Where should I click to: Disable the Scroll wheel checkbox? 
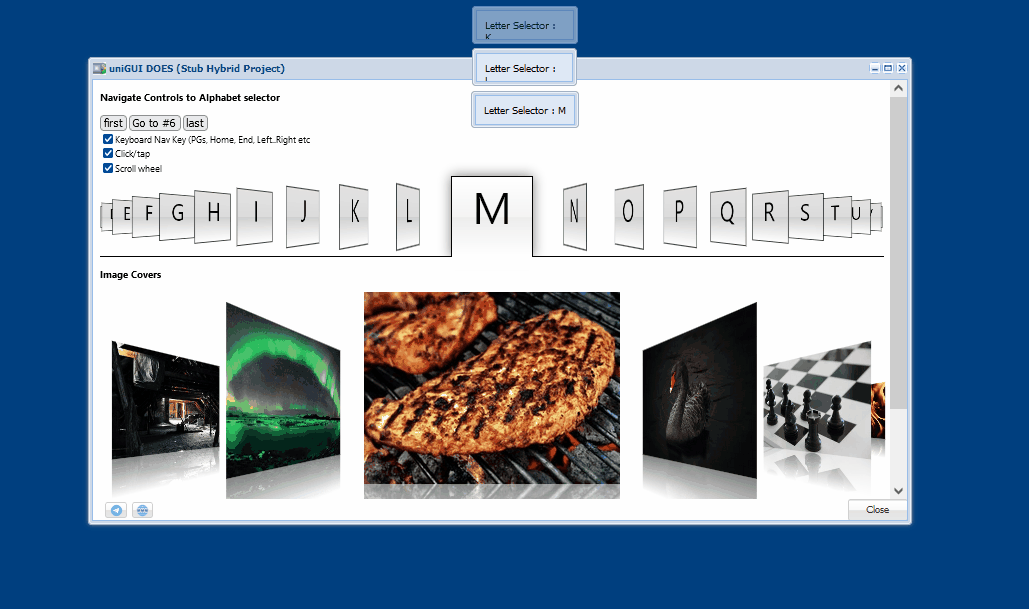tap(108, 168)
